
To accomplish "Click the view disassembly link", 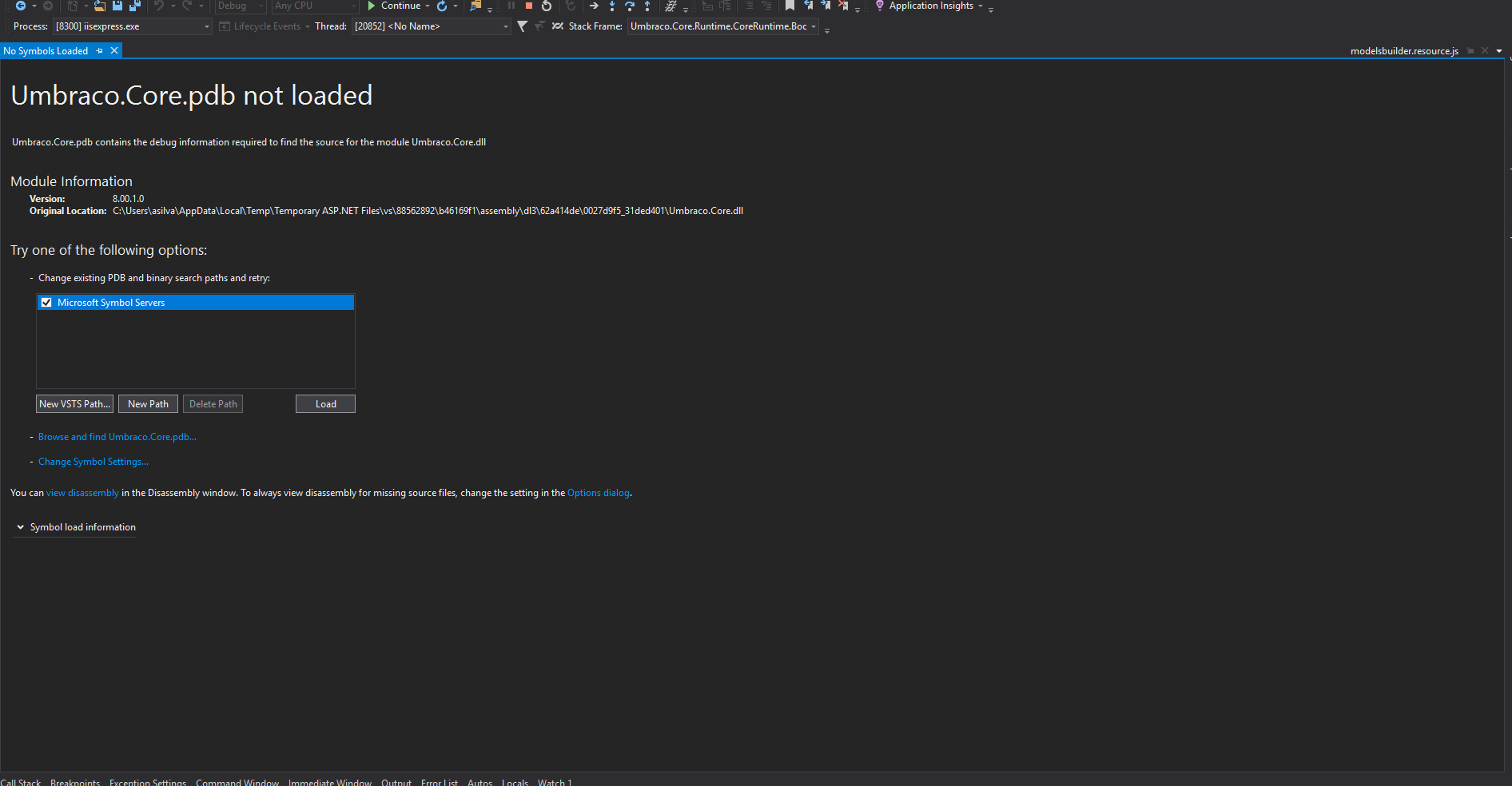I will pos(82,493).
